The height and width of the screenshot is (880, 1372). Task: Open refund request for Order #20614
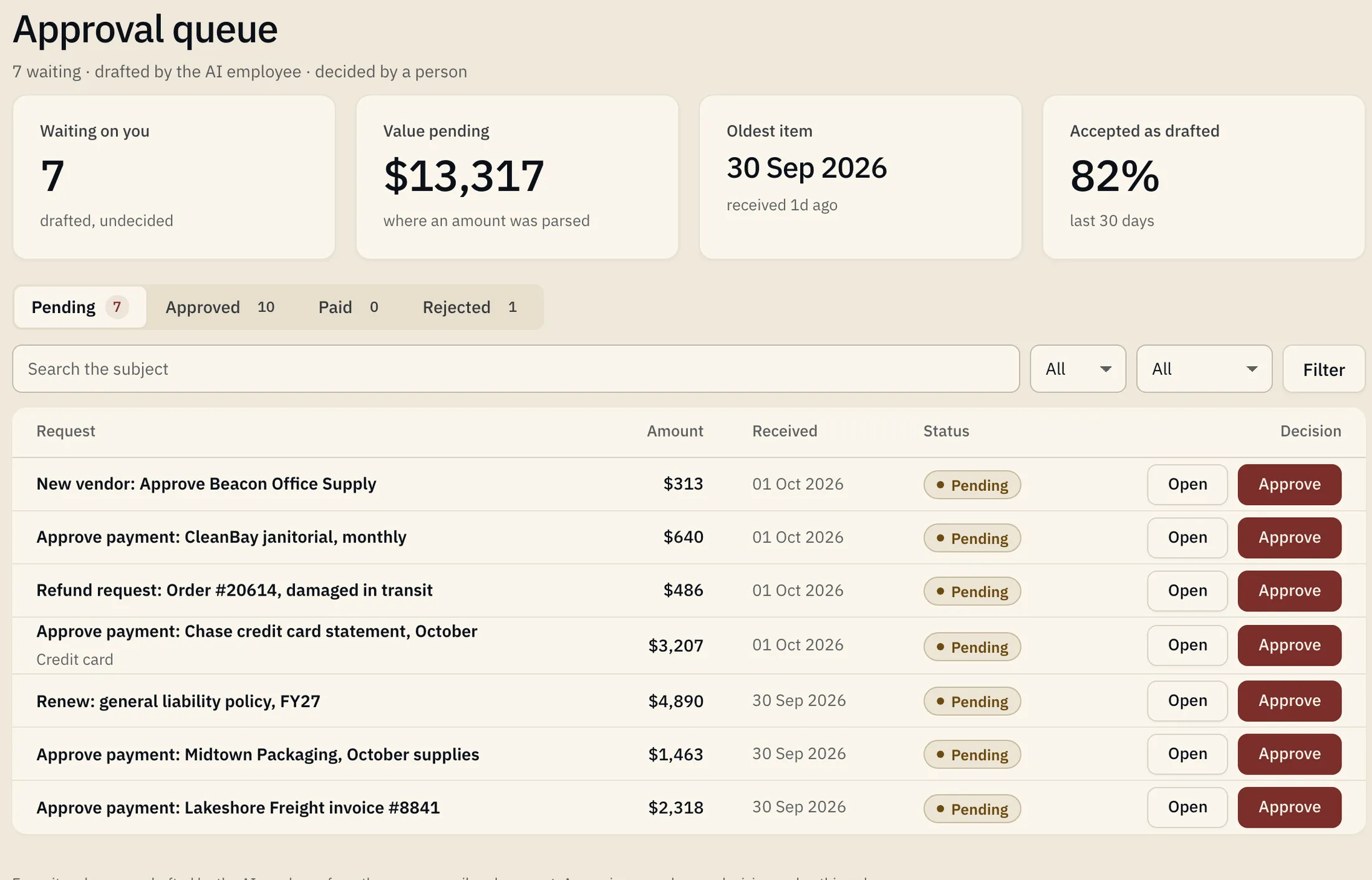1187,590
